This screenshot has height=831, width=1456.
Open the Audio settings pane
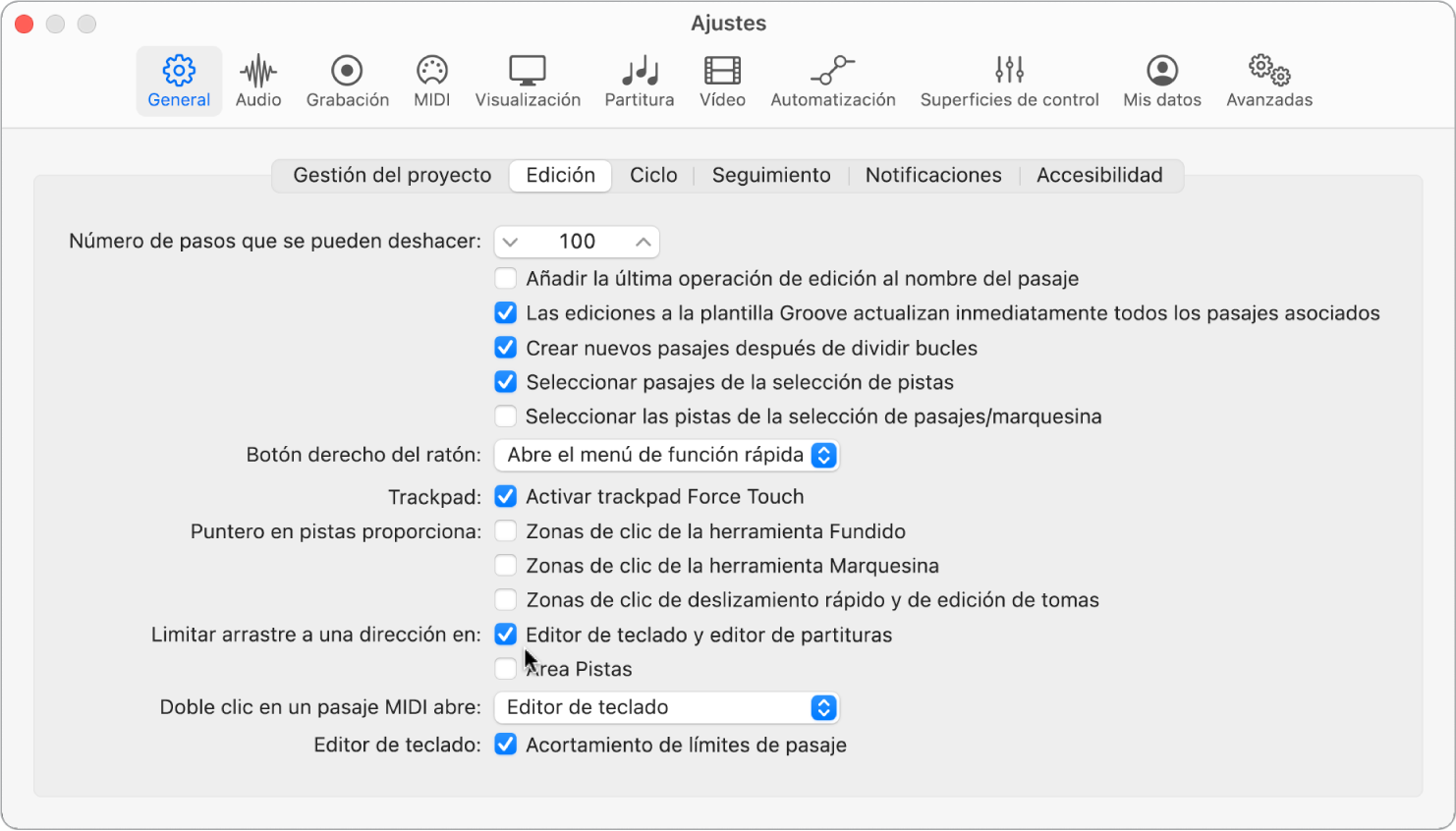[258, 79]
